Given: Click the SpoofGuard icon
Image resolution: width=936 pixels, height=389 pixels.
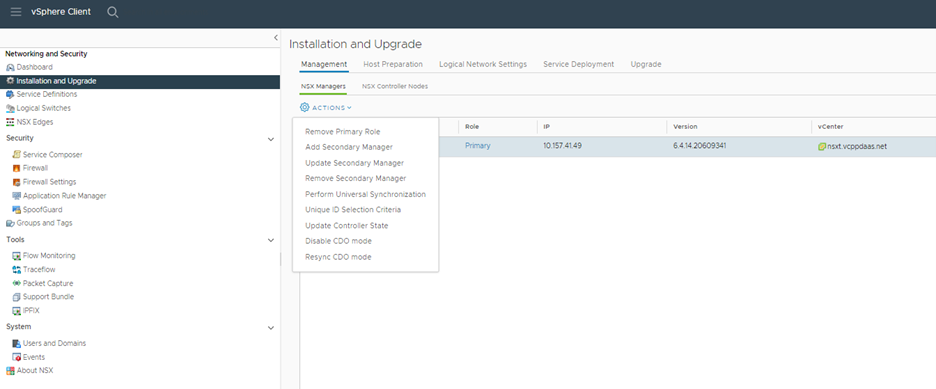Looking at the screenshot, I should pos(17,210).
